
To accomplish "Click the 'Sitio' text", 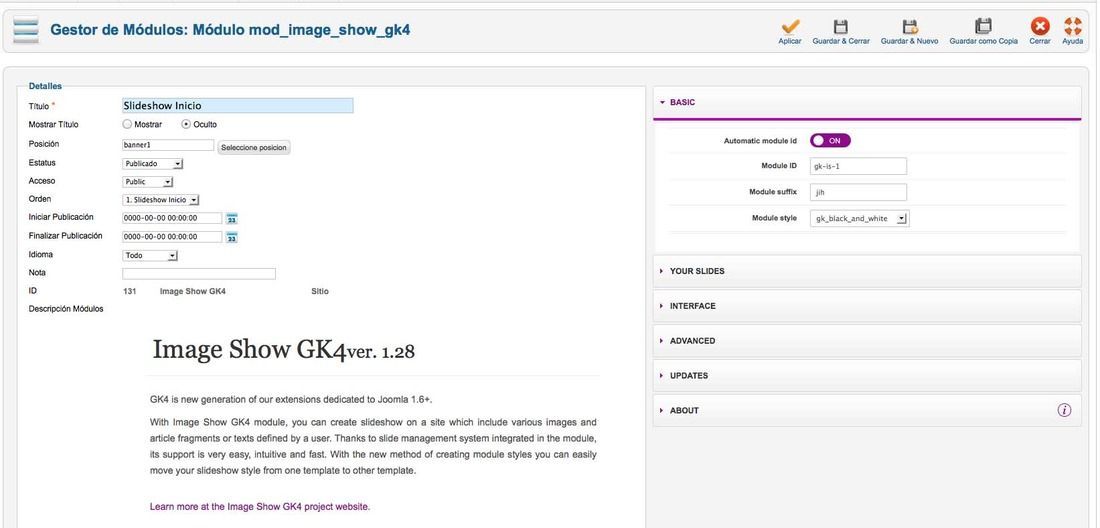I will point(320,291).
